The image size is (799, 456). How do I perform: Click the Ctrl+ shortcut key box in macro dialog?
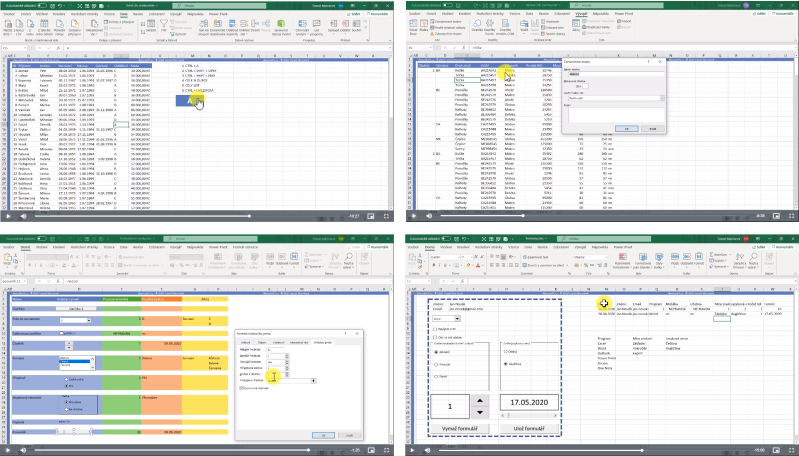[585, 86]
